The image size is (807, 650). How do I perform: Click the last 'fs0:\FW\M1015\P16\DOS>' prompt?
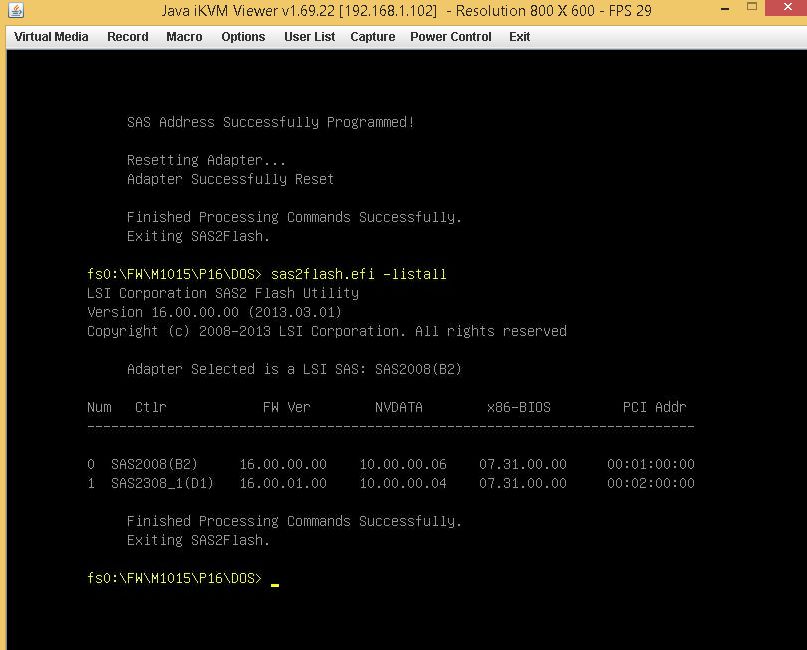click(174, 578)
